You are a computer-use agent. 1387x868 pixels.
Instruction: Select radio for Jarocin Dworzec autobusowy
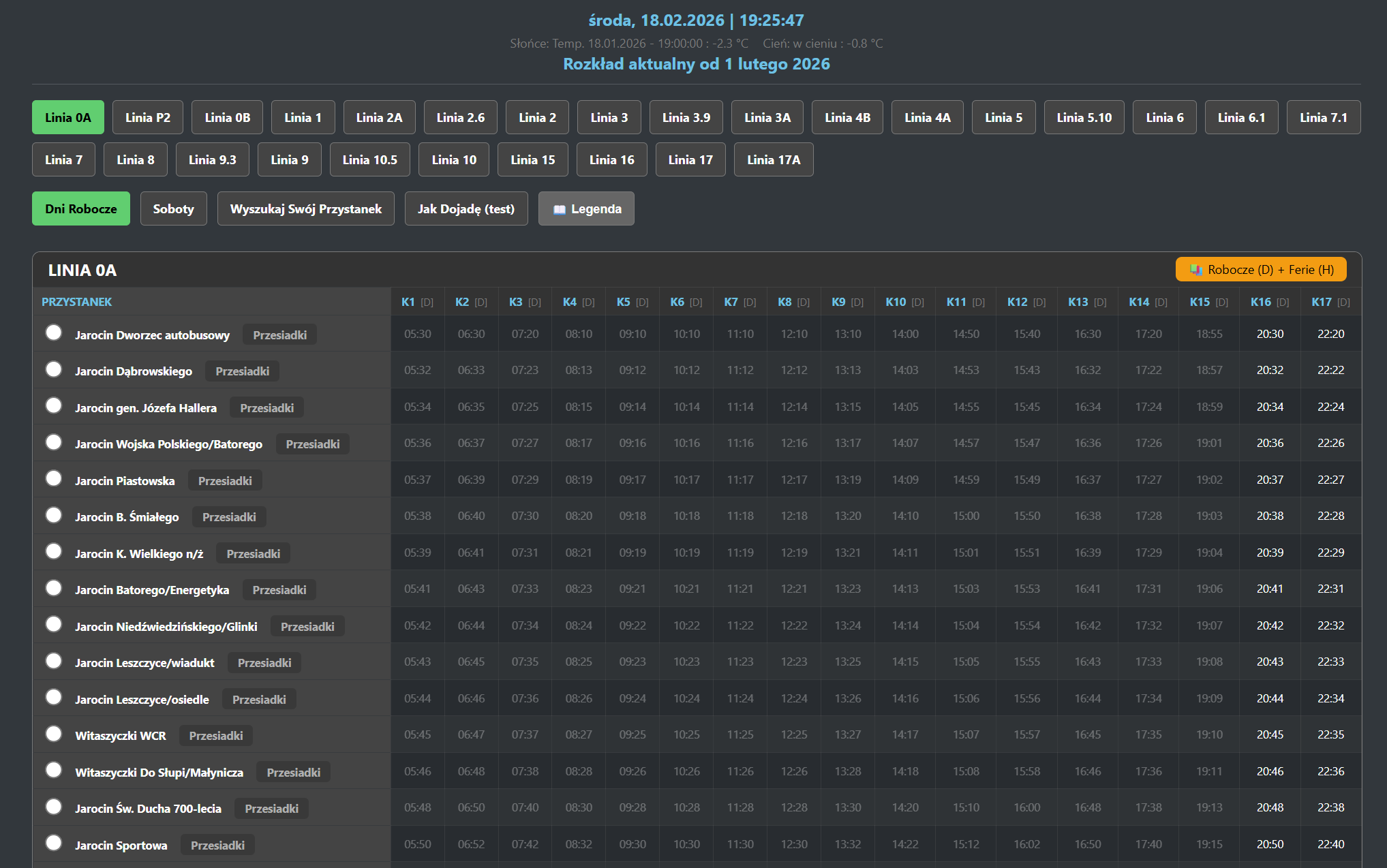coord(54,332)
